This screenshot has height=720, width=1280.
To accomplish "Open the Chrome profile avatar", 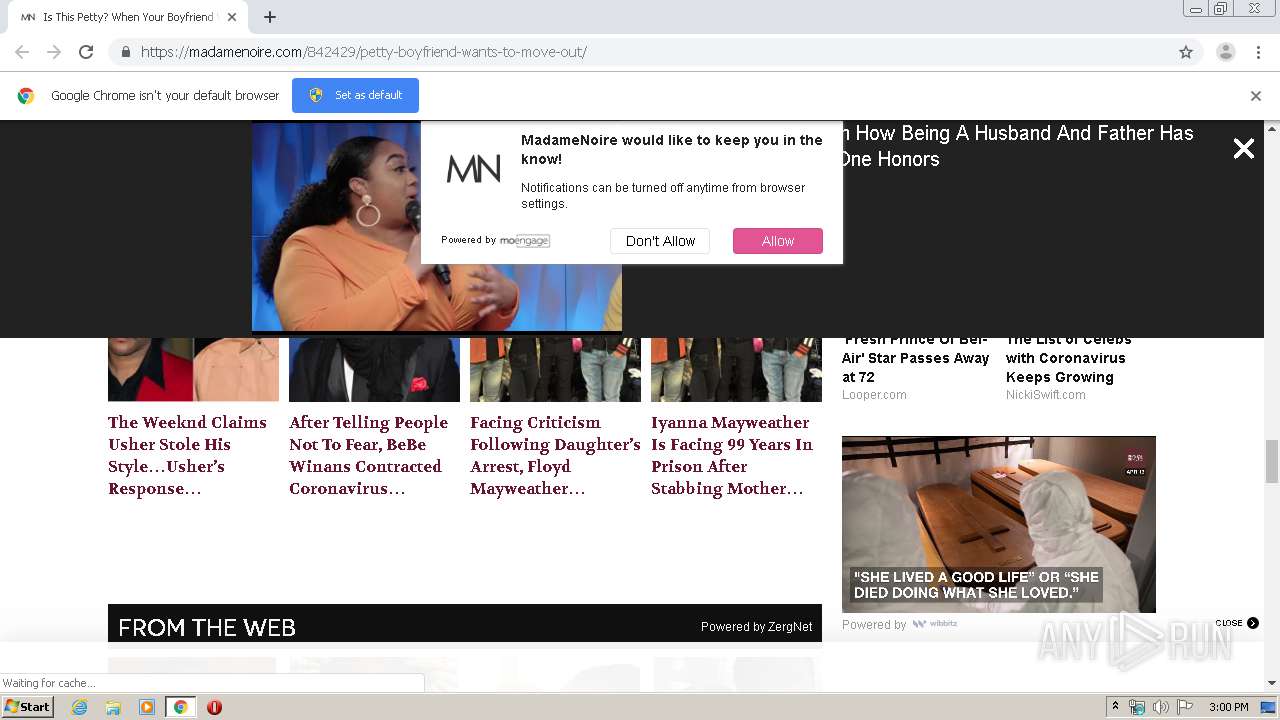I will 1225,52.
